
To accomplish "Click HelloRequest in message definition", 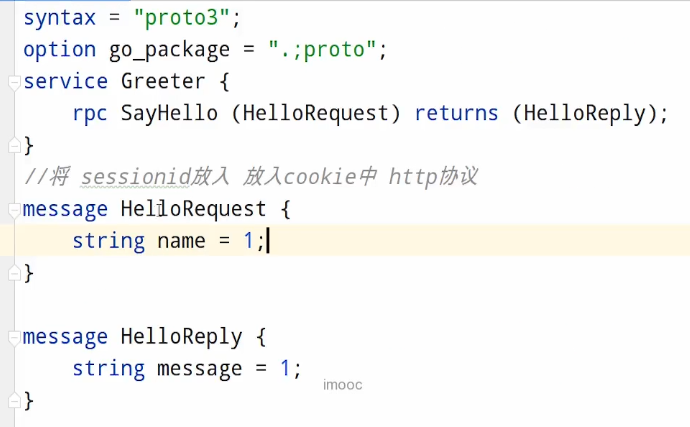I will click(194, 210).
